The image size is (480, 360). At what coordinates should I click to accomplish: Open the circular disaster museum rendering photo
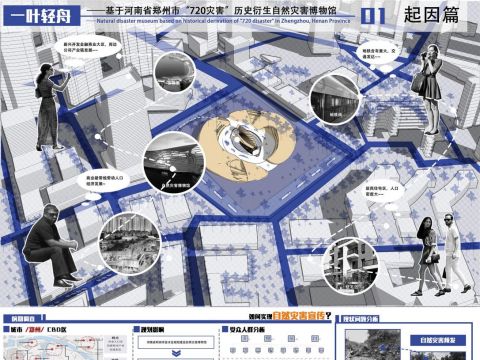point(174,163)
